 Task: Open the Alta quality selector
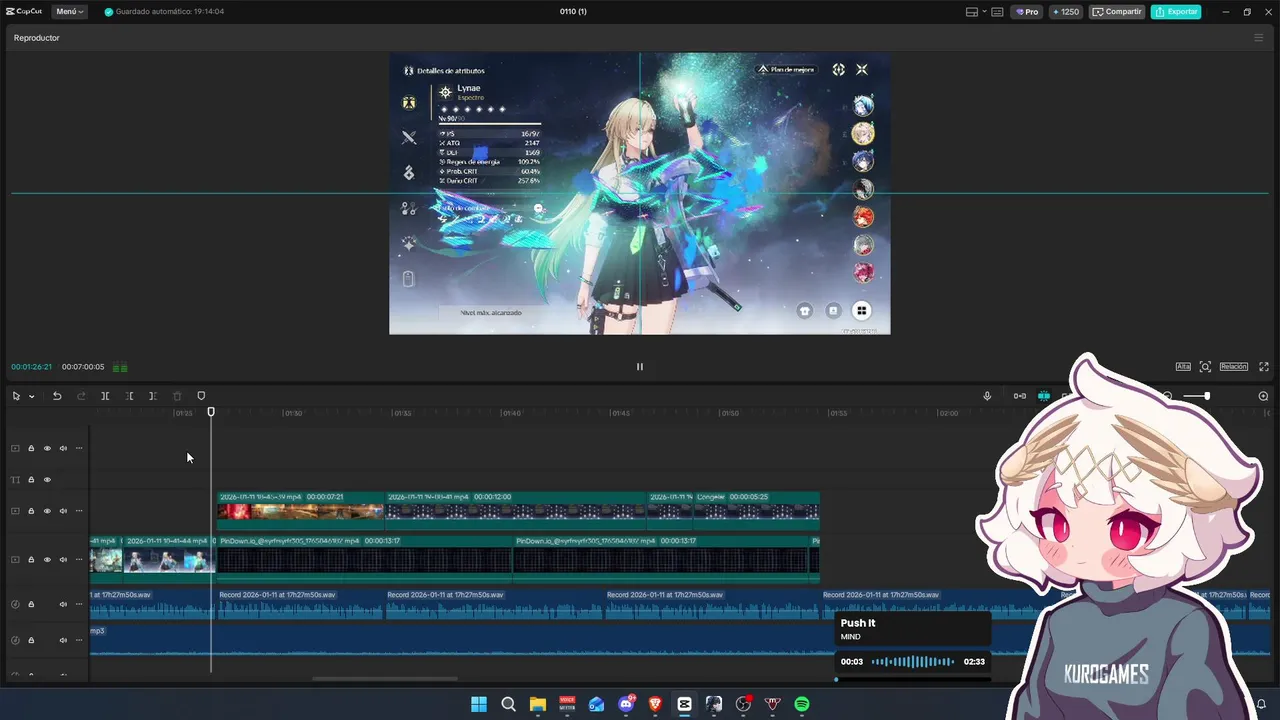pyautogui.click(x=1183, y=367)
